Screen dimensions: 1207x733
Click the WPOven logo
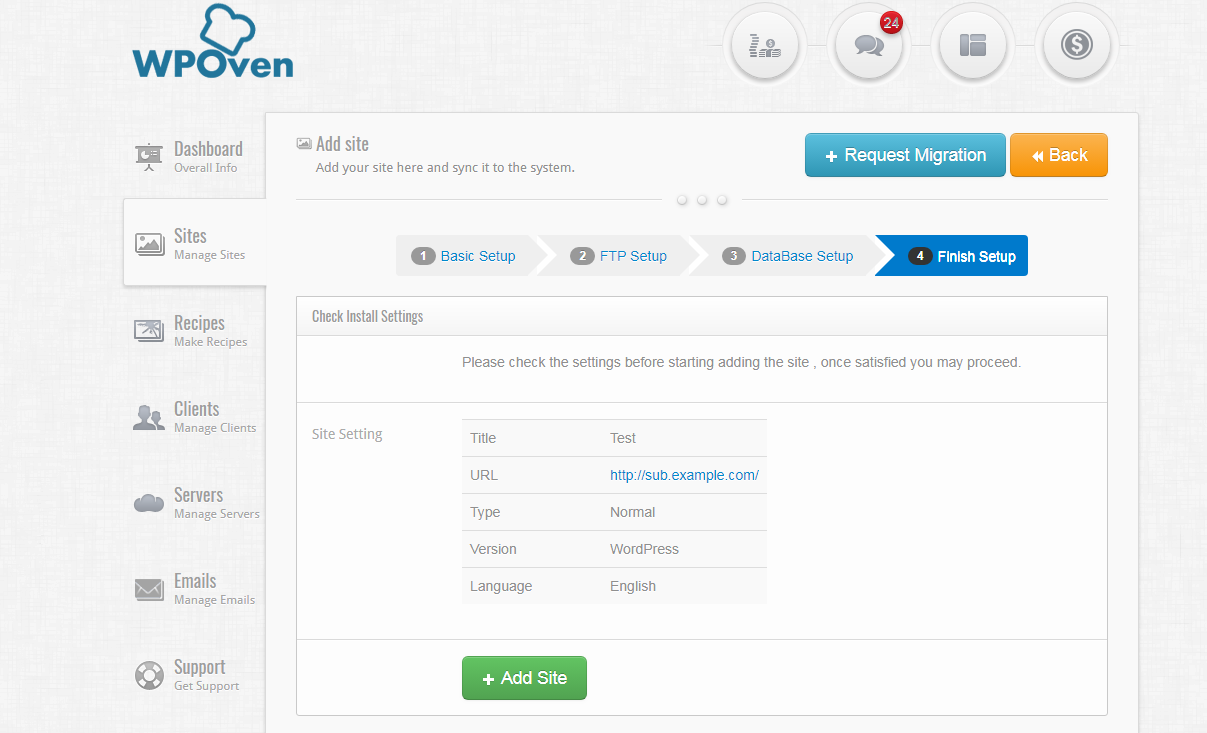click(x=213, y=43)
